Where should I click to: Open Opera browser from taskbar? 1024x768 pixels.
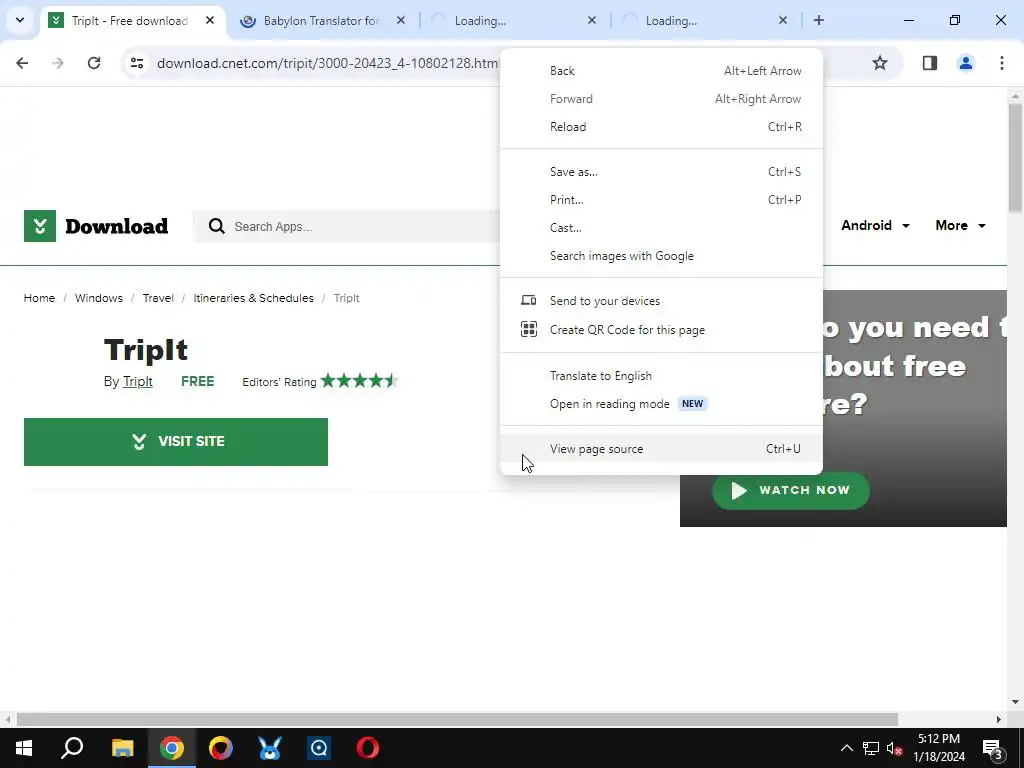(x=368, y=748)
